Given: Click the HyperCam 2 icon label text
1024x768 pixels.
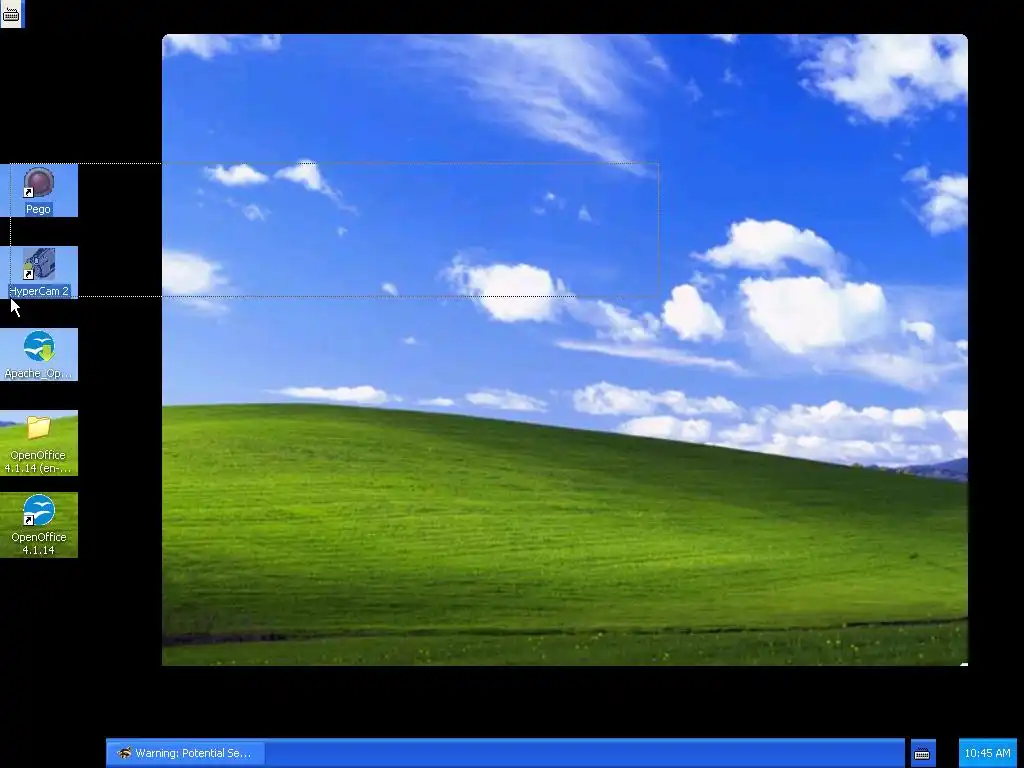Looking at the screenshot, I should pyautogui.click(x=39, y=291).
